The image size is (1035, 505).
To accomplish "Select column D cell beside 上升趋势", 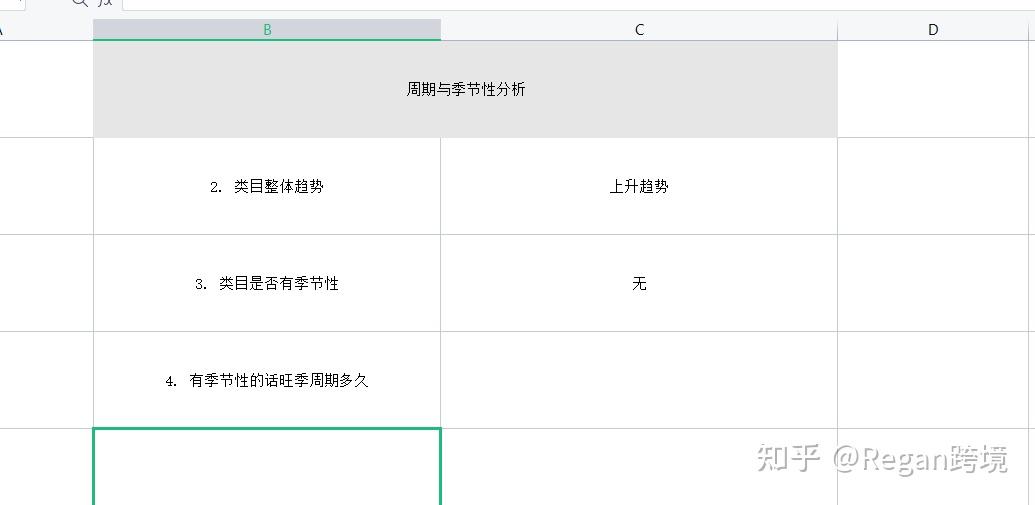I will tap(935, 187).
